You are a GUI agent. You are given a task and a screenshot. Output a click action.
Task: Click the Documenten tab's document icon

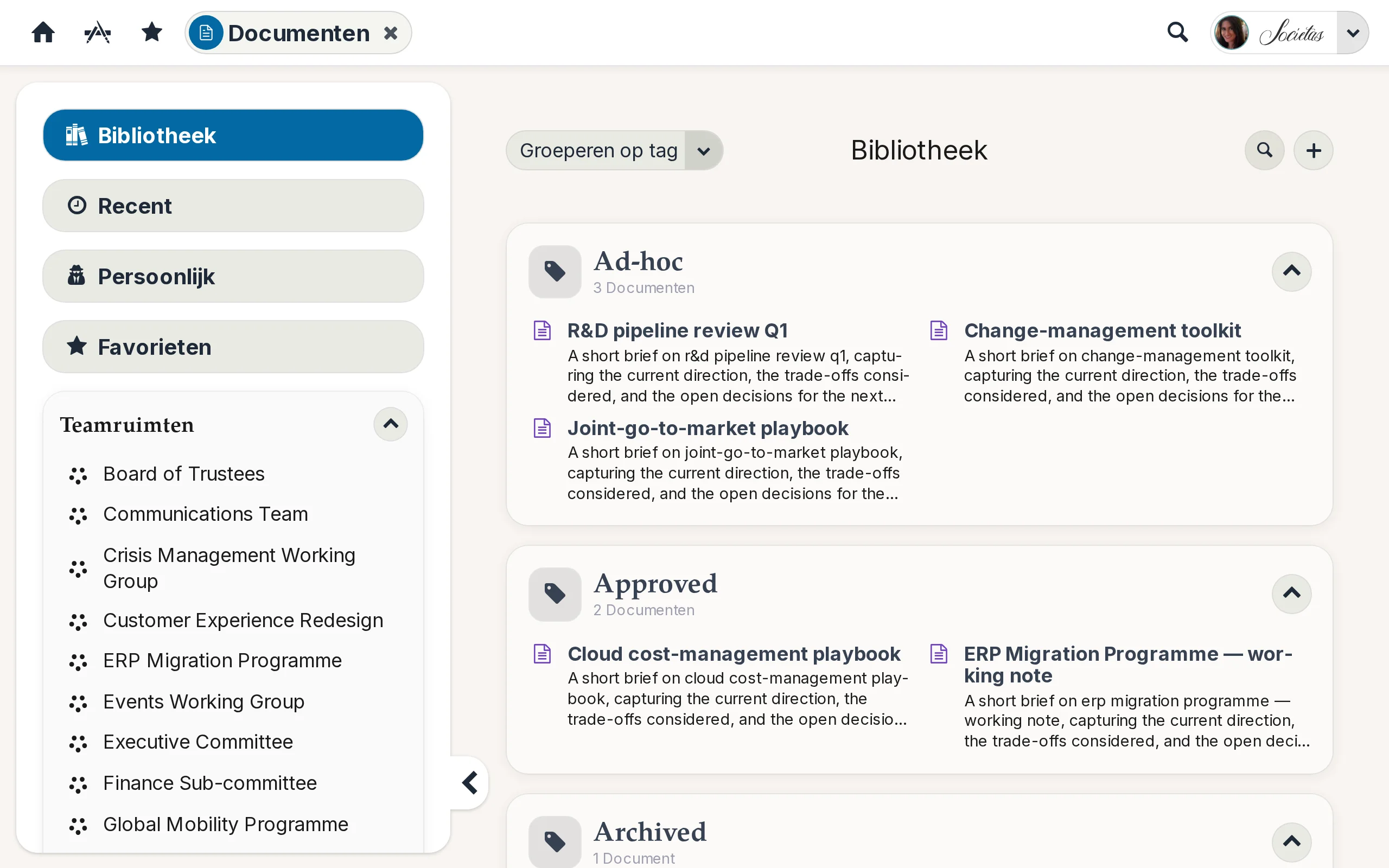(206, 33)
